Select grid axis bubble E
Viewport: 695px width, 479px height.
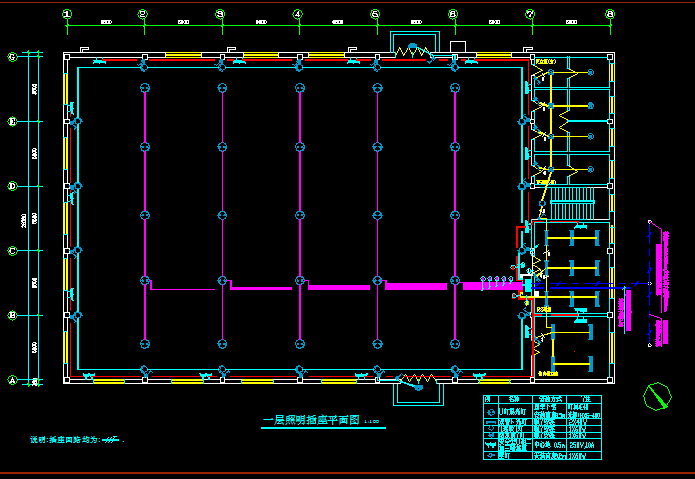(12, 121)
